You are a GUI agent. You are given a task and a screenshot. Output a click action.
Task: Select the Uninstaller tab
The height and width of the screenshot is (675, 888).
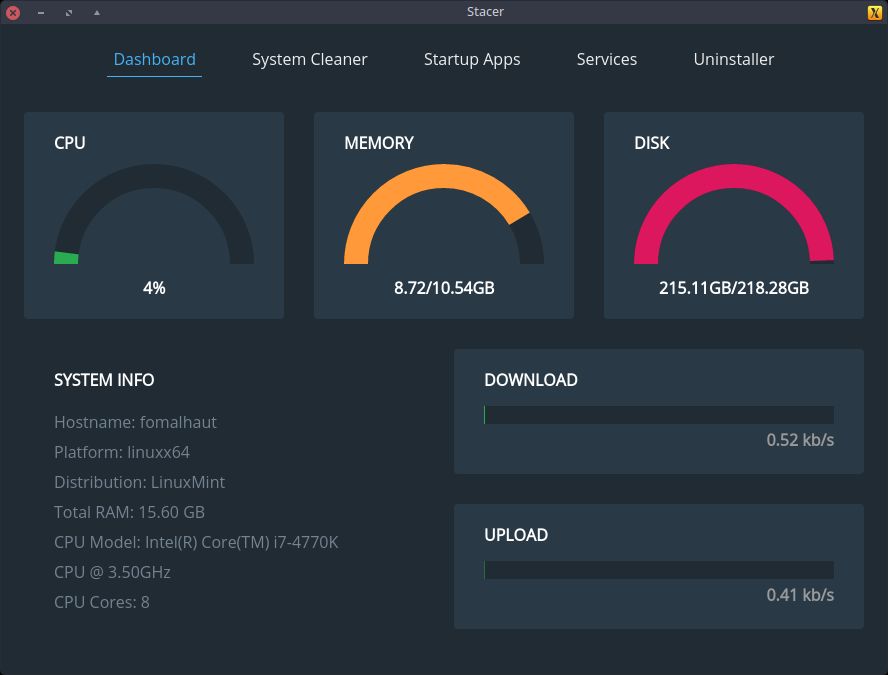tap(733, 59)
